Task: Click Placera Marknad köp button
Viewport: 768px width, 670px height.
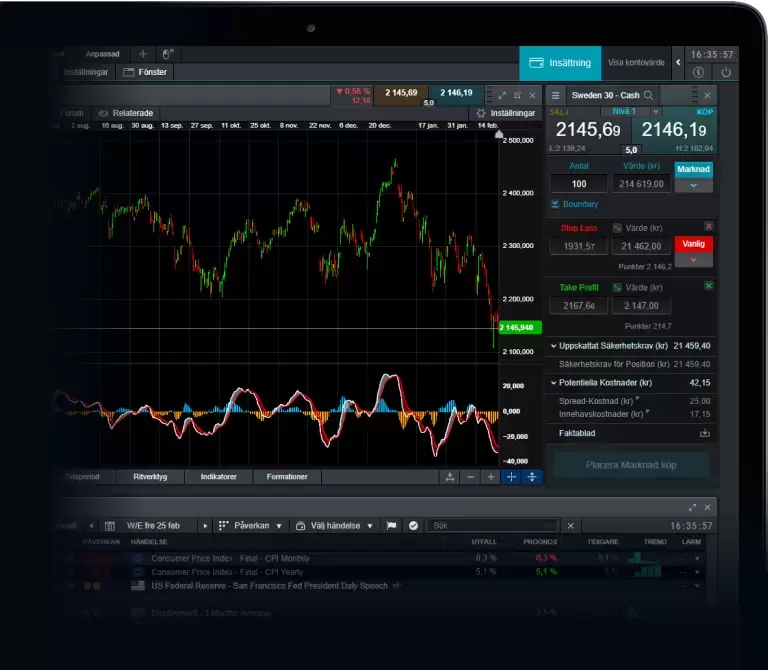Action: pyautogui.click(x=631, y=465)
